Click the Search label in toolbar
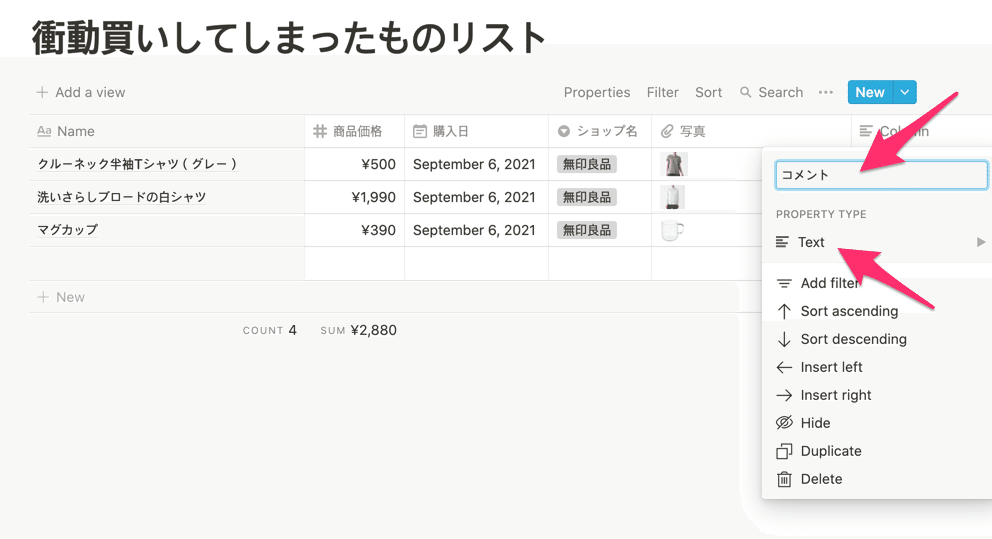992x539 pixels. pyautogui.click(x=781, y=92)
